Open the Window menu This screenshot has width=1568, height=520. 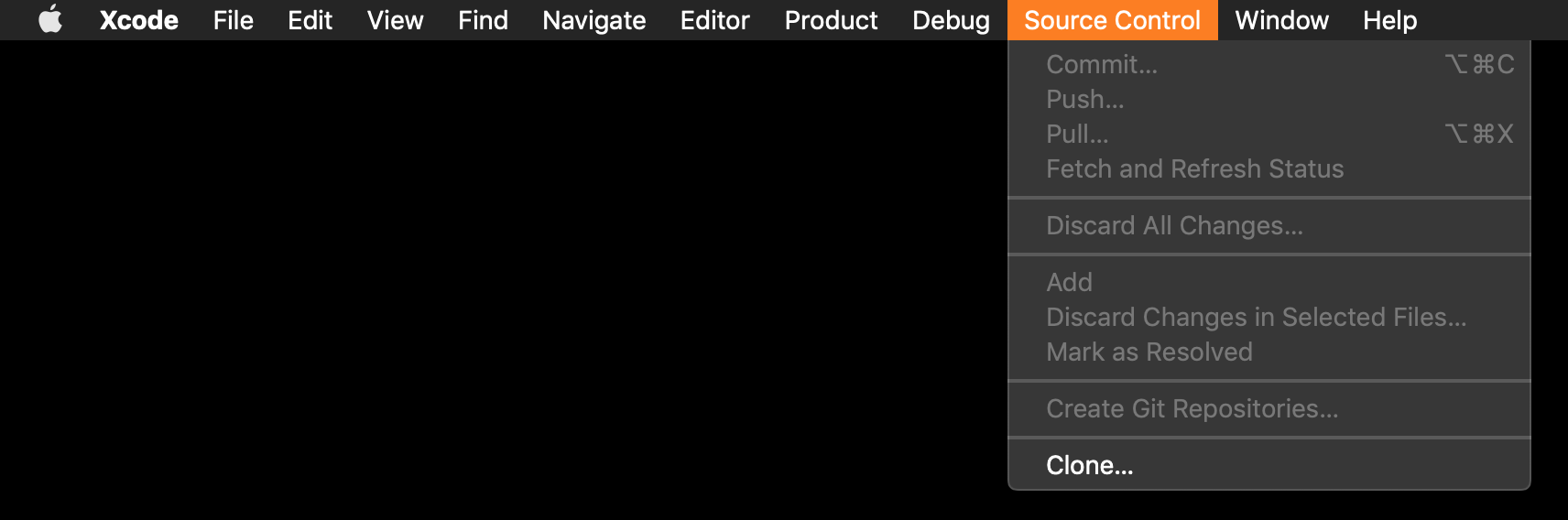coord(1281,20)
